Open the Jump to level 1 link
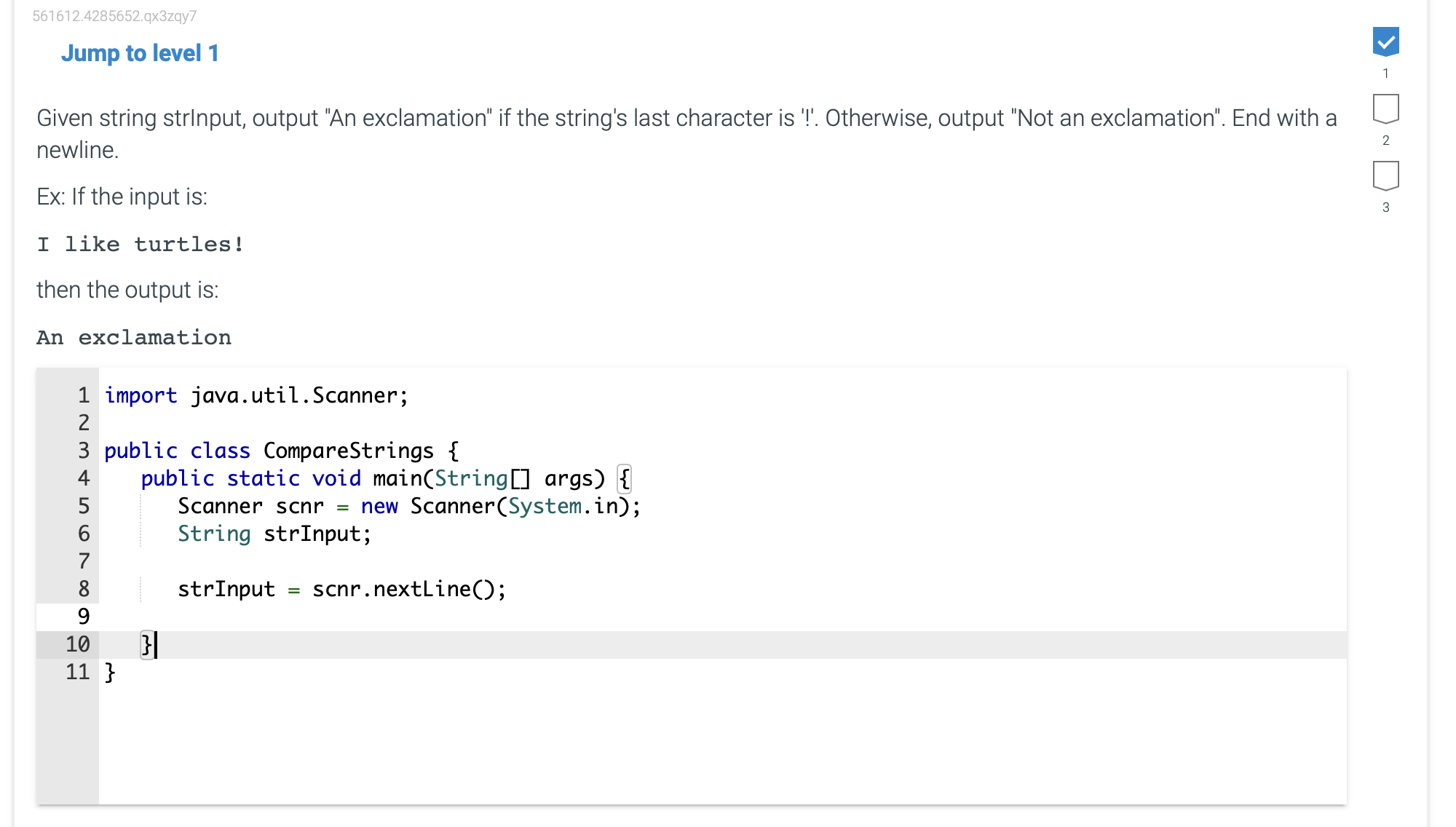This screenshot has width=1456, height=827. pyautogui.click(x=141, y=52)
